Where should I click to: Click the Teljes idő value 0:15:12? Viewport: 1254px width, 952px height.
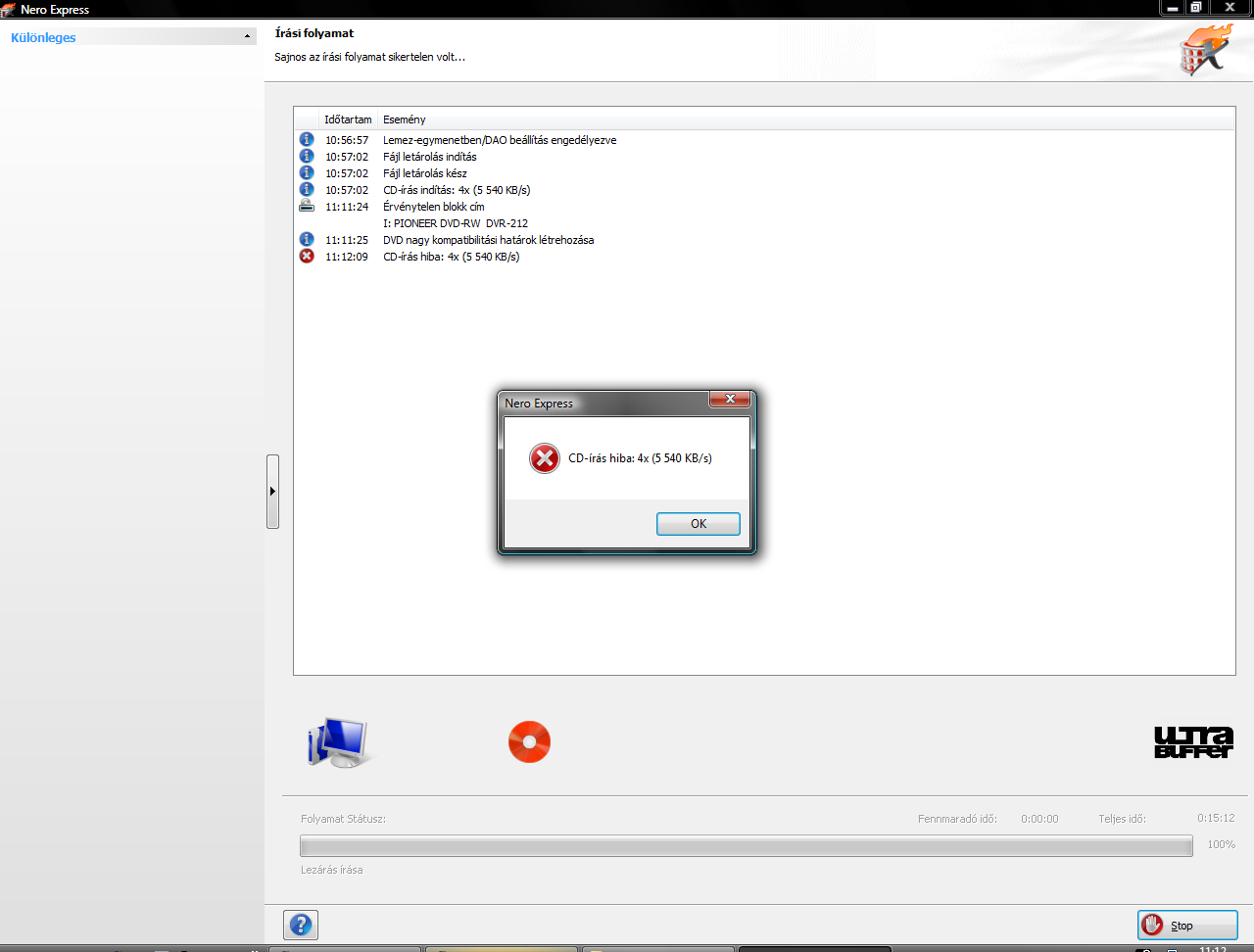click(1216, 818)
